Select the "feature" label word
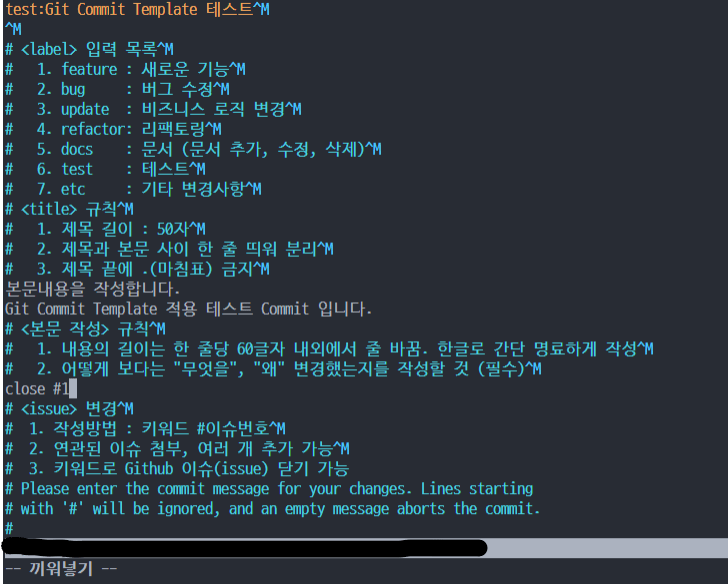728x584 pixels. pos(89,69)
